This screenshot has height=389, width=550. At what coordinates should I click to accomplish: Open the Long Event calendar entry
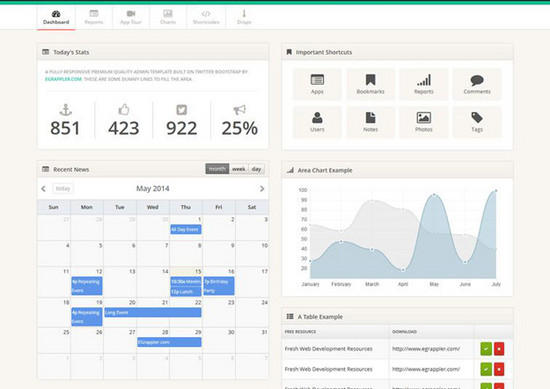click(153, 312)
